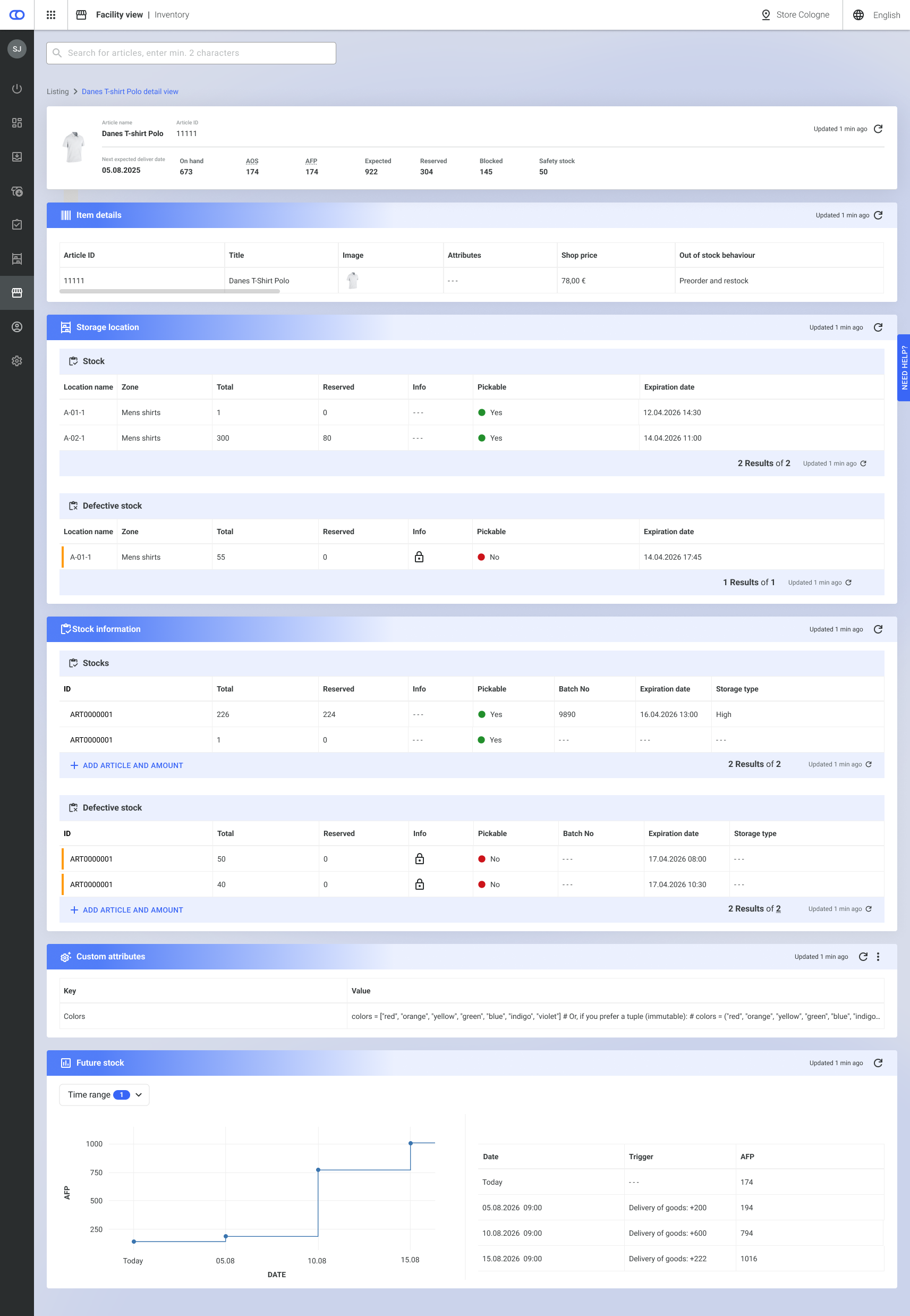
Task: Refresh the Item details section
Action: tap(878, 215)
